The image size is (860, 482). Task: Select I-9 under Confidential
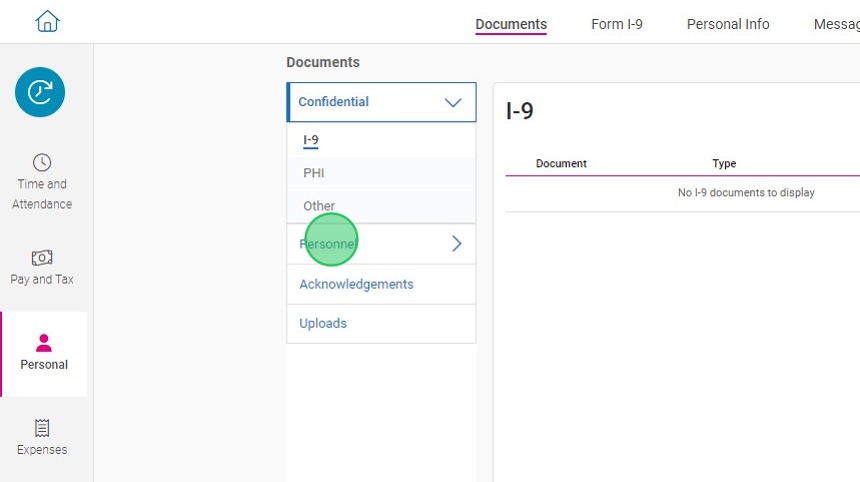tap(311, 141)
